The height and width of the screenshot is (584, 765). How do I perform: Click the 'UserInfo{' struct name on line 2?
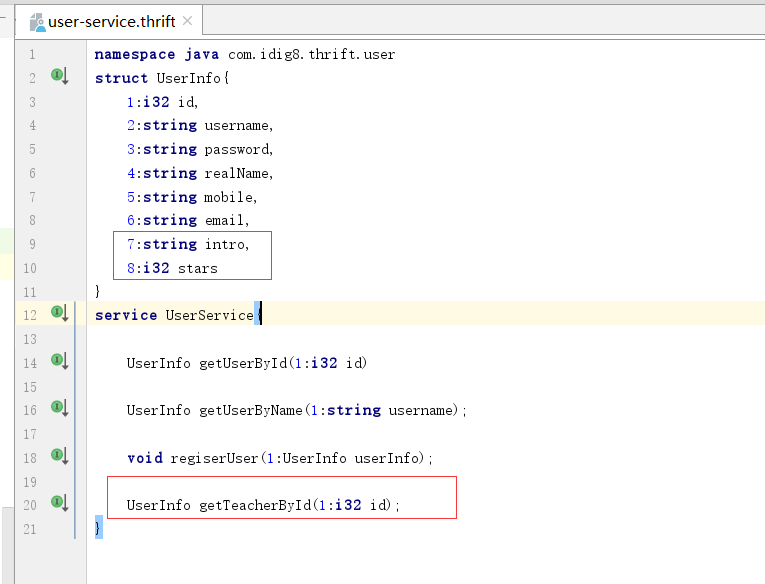193,78
